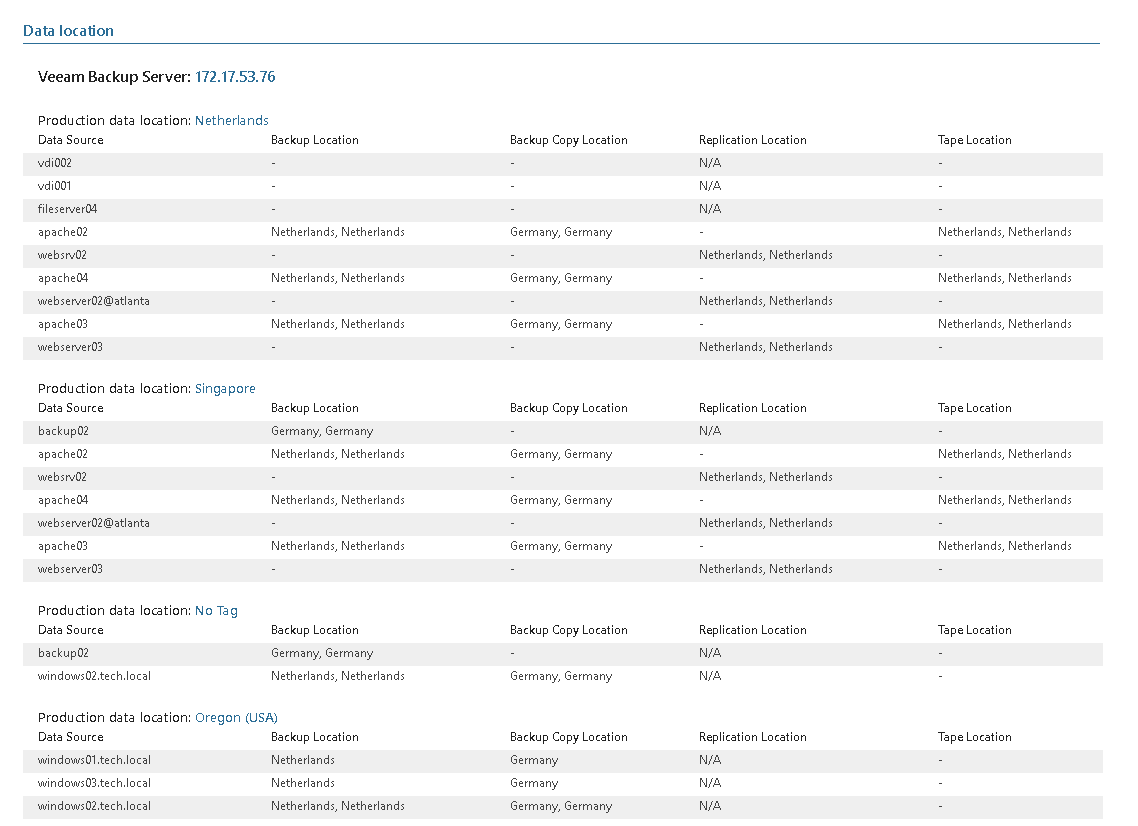Image resolution: width=1138 pixels, height=826 pixels.
Task: Select the windows01.tech.local data source
Action: [94, 760]
